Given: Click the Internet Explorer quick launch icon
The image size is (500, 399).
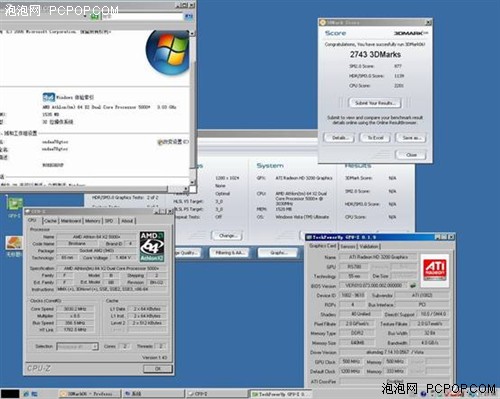Looking at the screenshot, I should point(26,394).
